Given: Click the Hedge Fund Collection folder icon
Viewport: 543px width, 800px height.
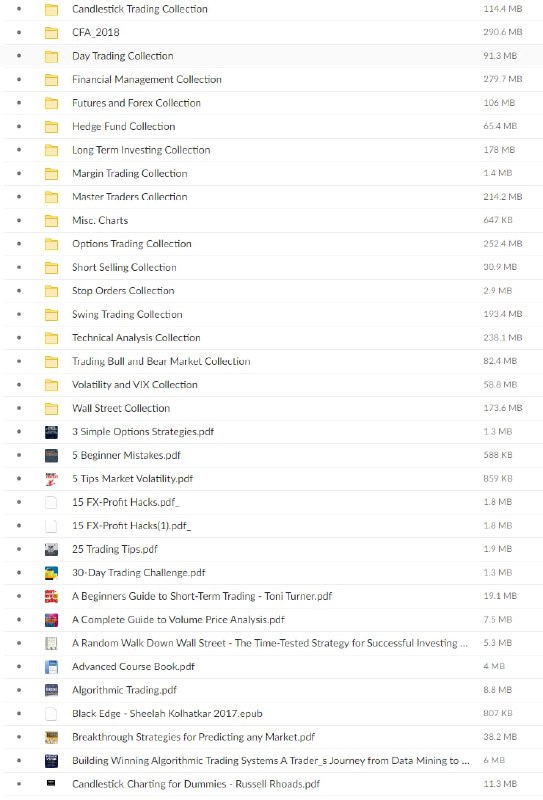Looking at the screenshot, I should point(51,127).
